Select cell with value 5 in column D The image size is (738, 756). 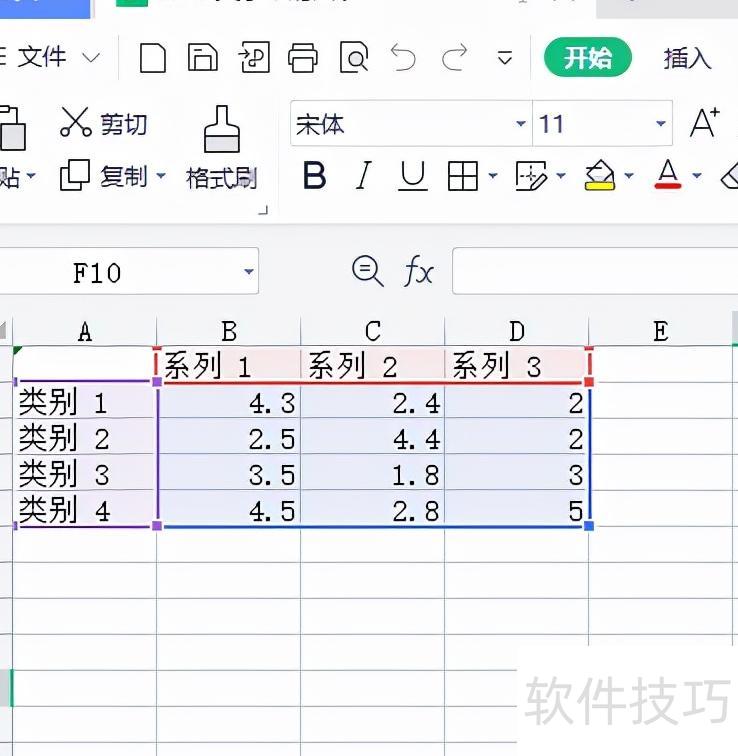517,509
